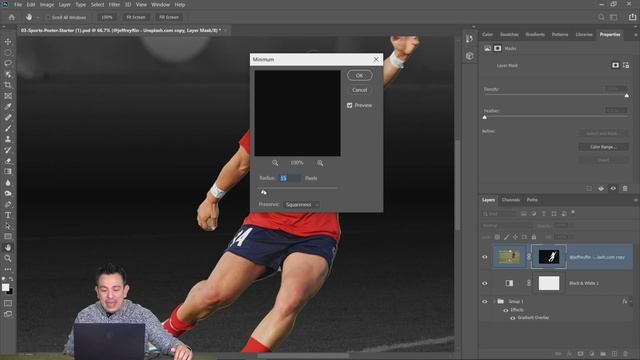Select the Path Selection tool

[8, 226]
